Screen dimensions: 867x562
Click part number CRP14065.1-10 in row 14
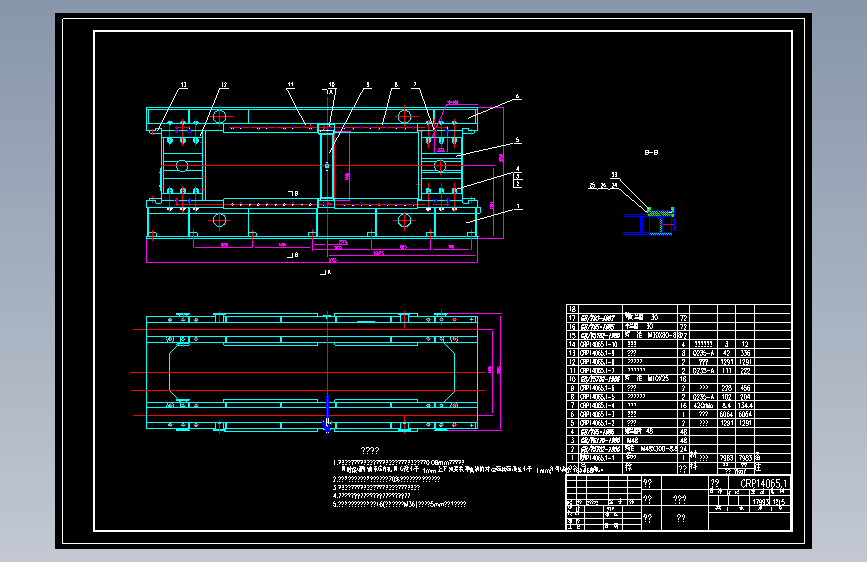598,344
